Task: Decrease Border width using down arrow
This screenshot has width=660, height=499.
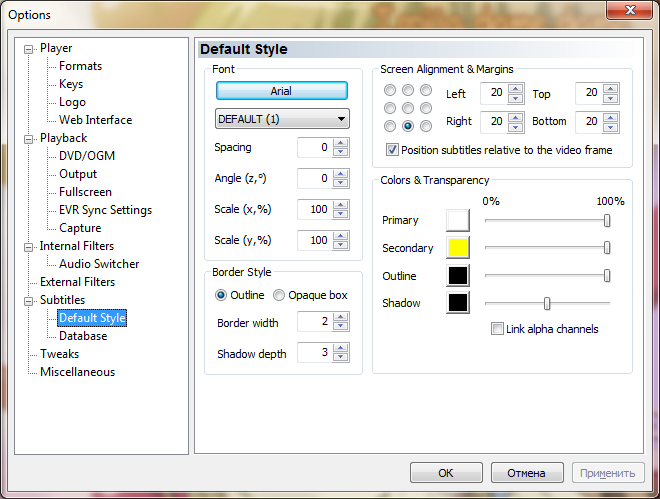Action: [x=341, y=328]
